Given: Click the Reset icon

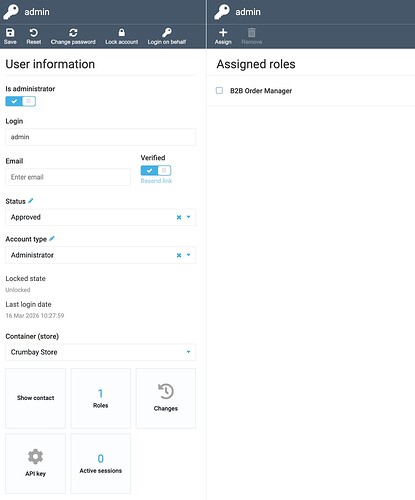Looking at the screenshot, I should click(x=34, y=33).
